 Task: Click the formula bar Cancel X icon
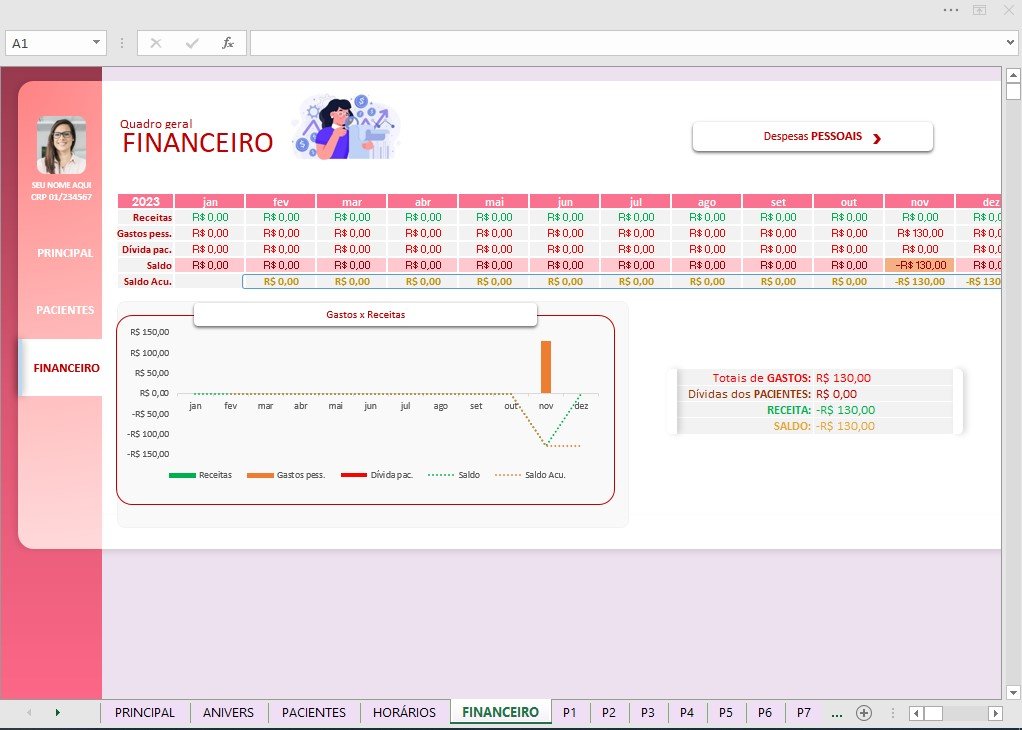(x=156, y=43)
